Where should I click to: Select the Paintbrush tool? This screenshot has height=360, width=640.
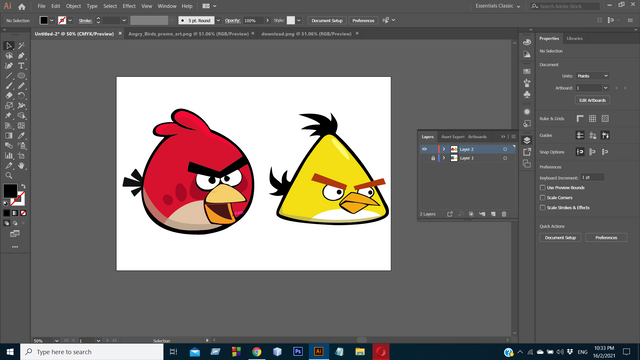click(9, 86)
